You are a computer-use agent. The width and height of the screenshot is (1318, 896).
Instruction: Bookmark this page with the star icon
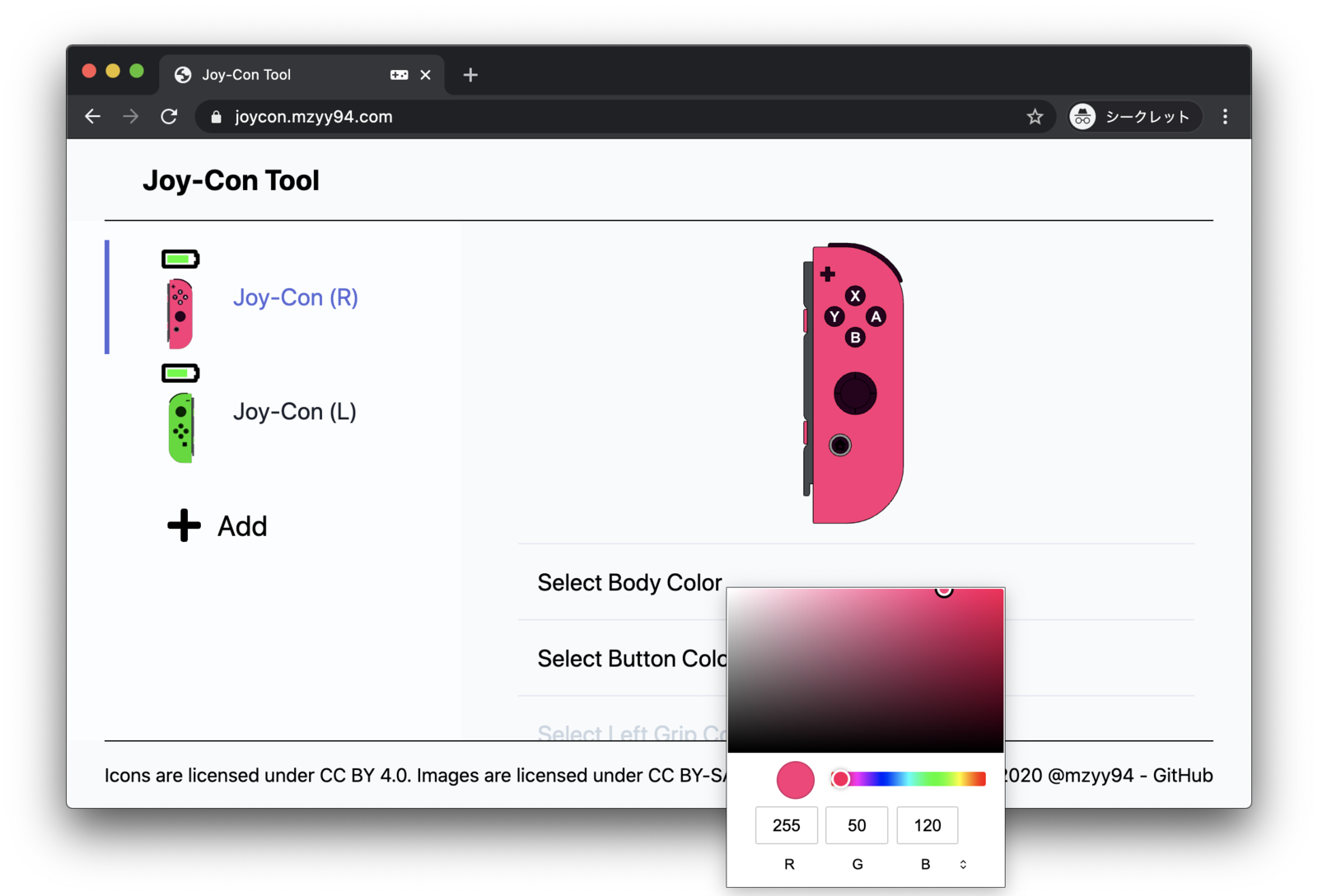pos(1035,117)
